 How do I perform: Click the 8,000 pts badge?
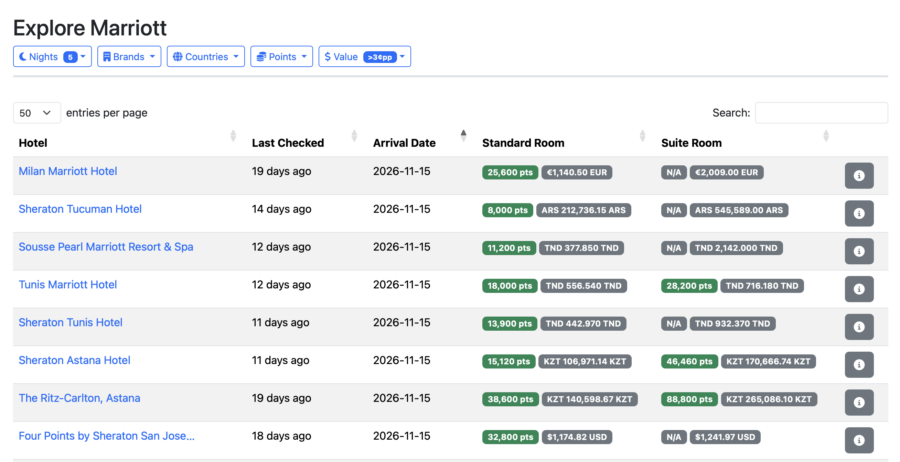507,210
